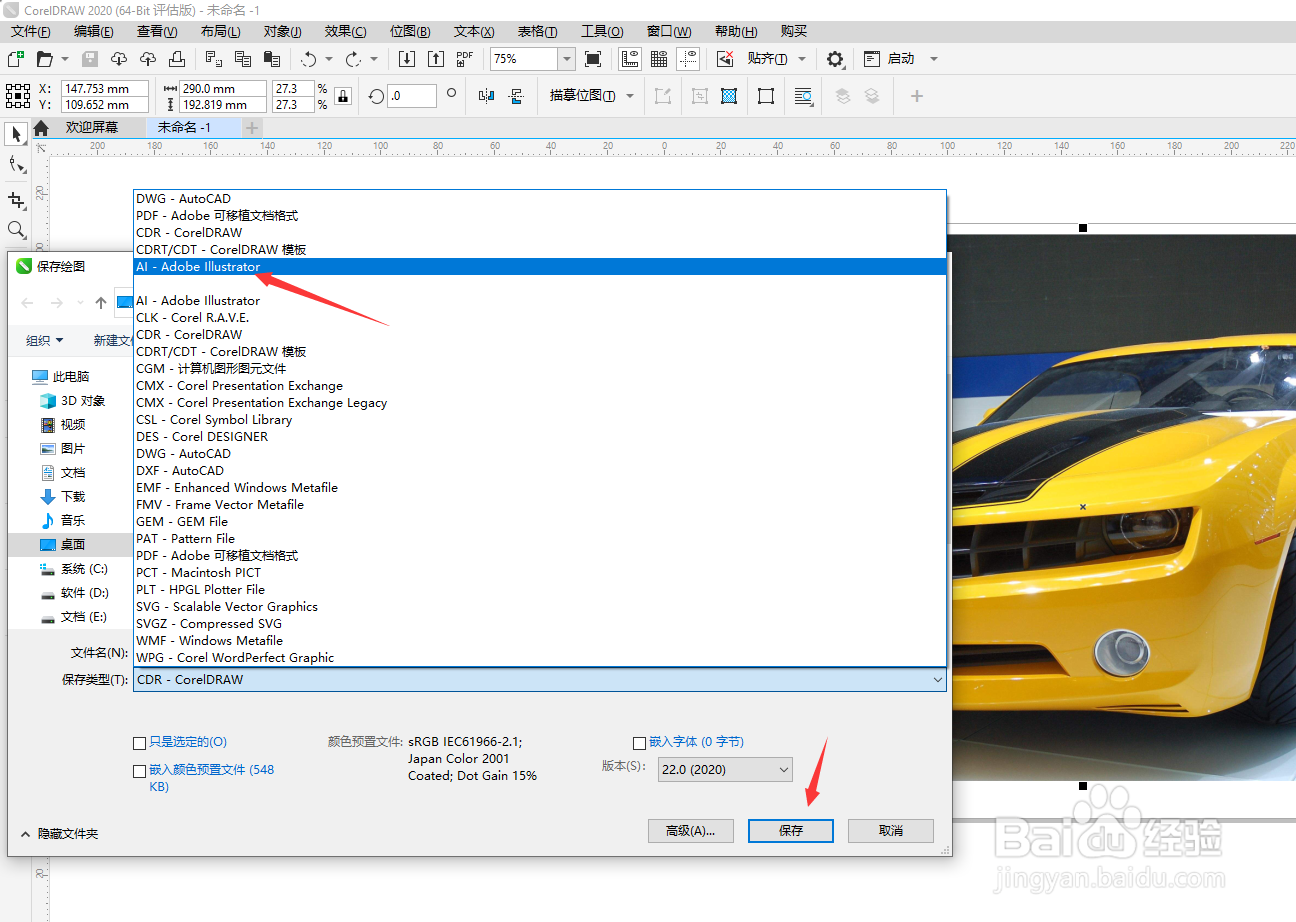The height and width of the screenshot is (922, 1296).
Task: Select 下载 folder in tree
Action: [62, 497]
